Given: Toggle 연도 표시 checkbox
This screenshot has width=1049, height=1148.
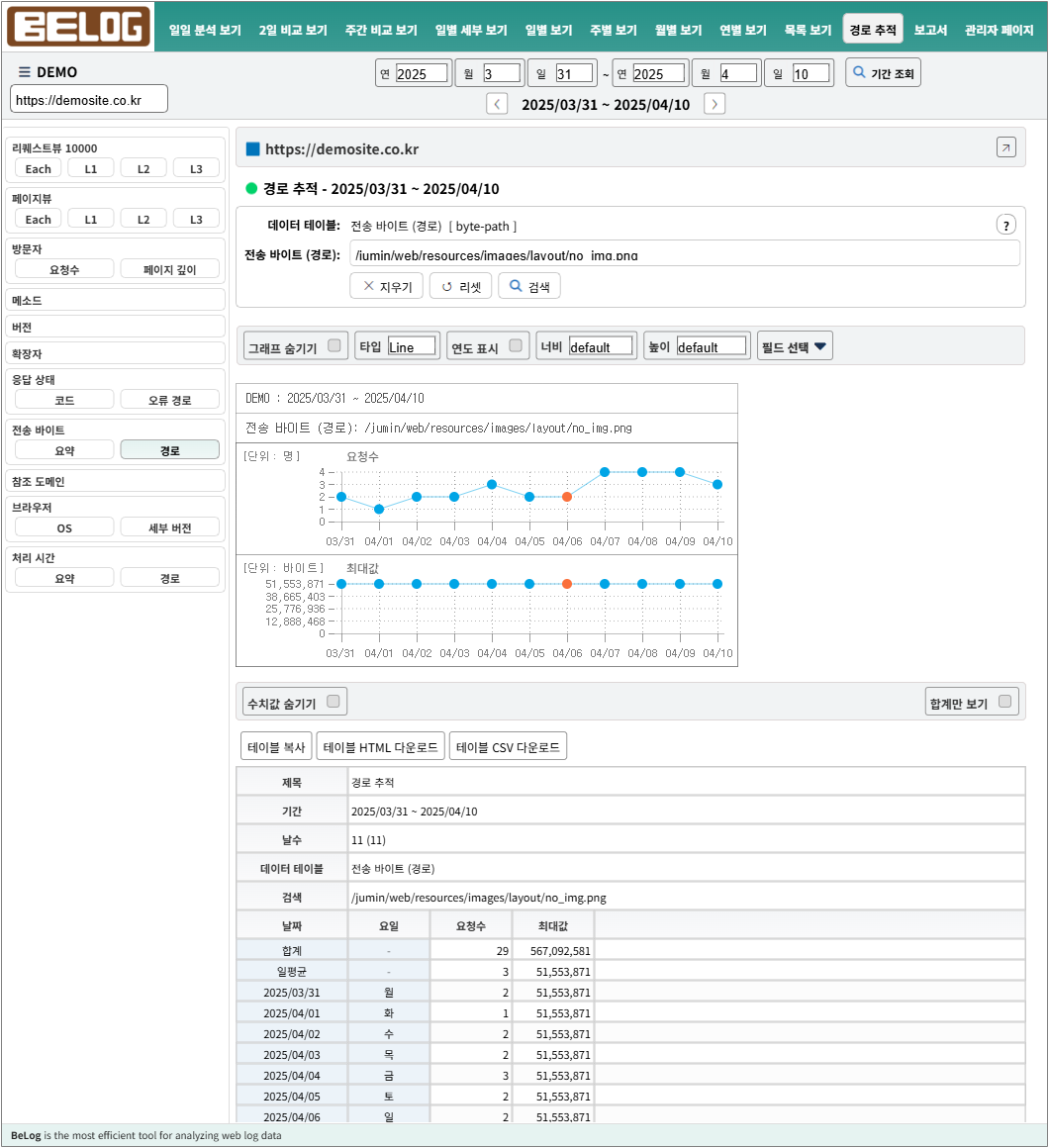Looking at the screenshot, I should (x=516, y=345).
